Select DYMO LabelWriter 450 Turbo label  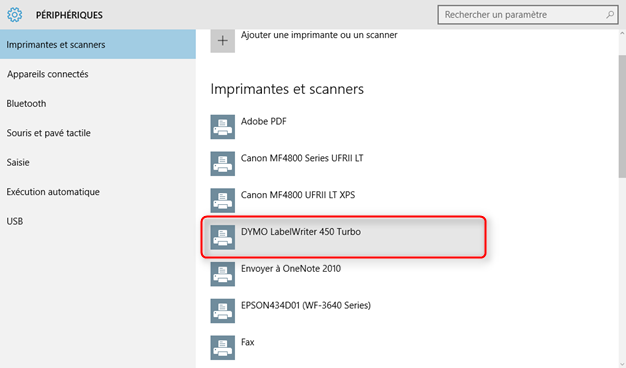(301, 231)
